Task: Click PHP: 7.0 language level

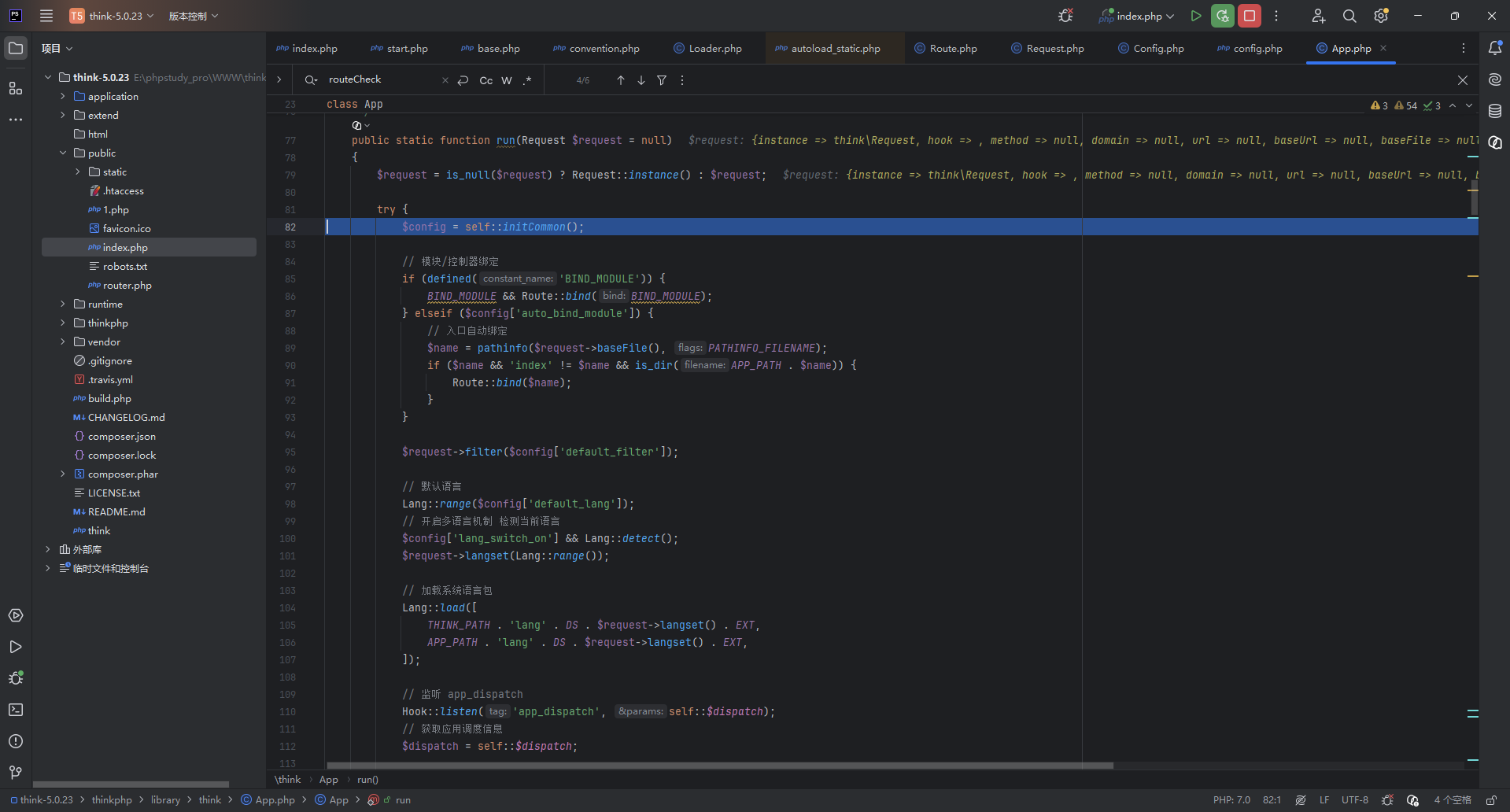Action: coord(1231,800)
